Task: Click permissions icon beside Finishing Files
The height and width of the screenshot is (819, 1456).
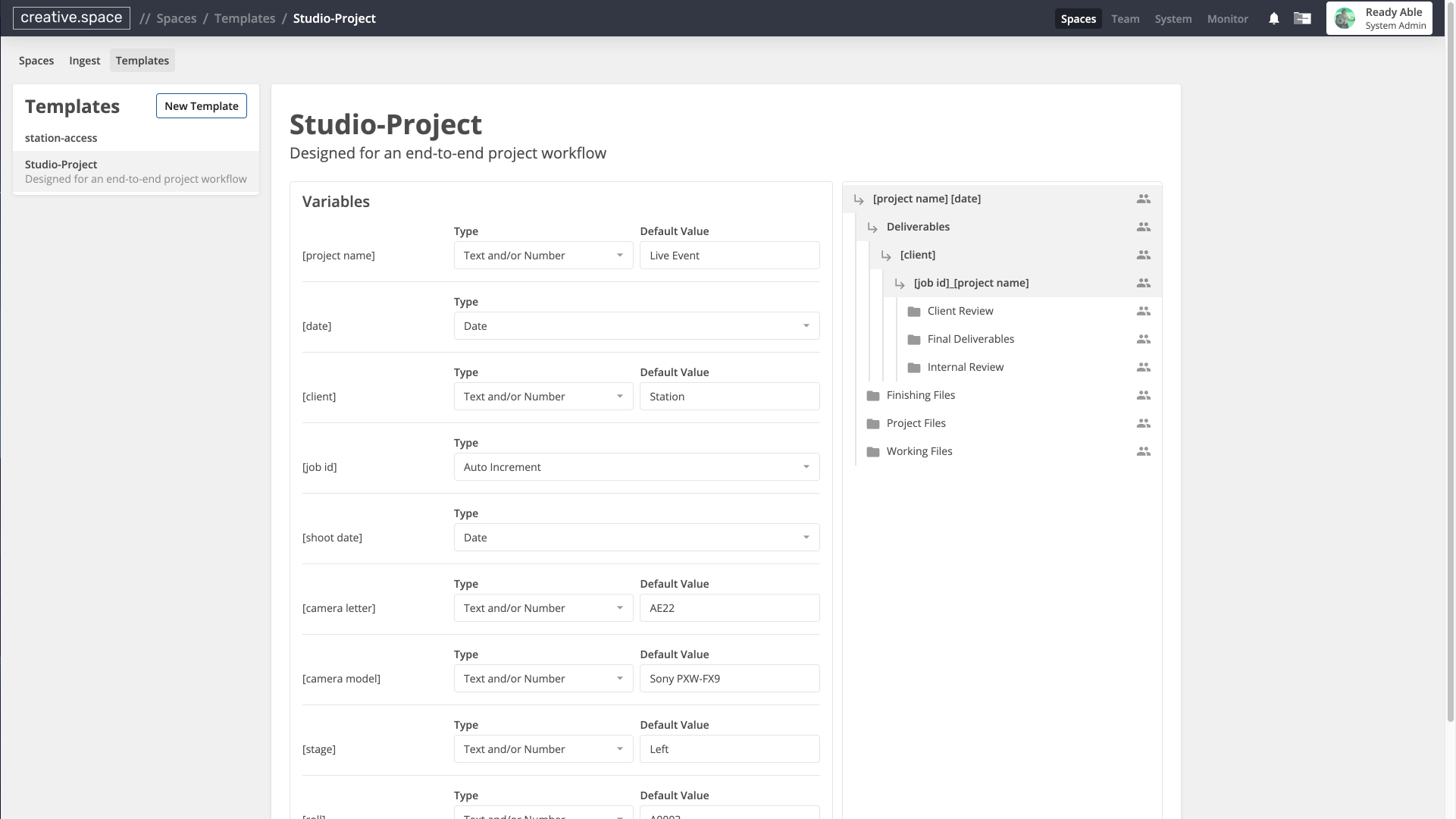Action: (1143, 395)
